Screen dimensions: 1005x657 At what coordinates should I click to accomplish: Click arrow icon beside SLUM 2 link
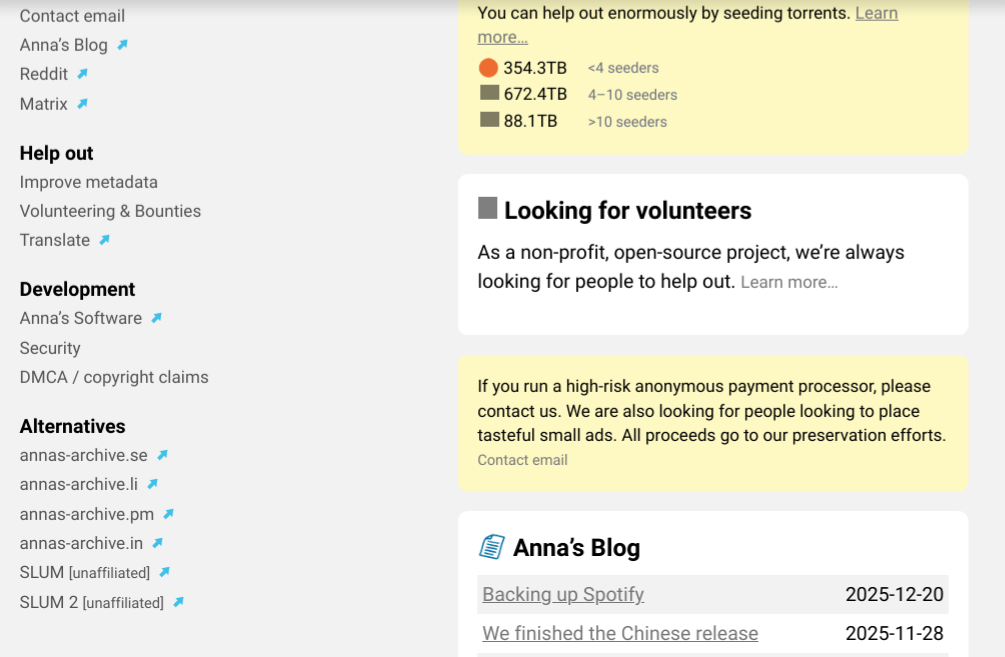pos(179,602)
